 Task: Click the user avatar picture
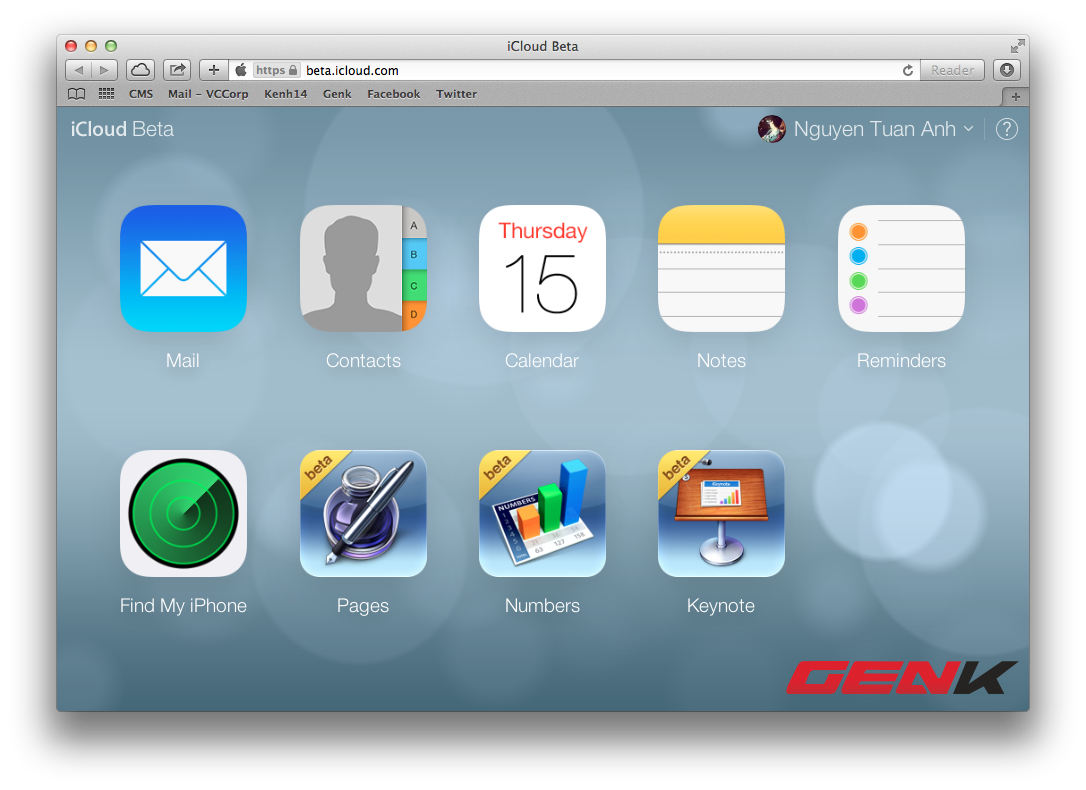772,129
